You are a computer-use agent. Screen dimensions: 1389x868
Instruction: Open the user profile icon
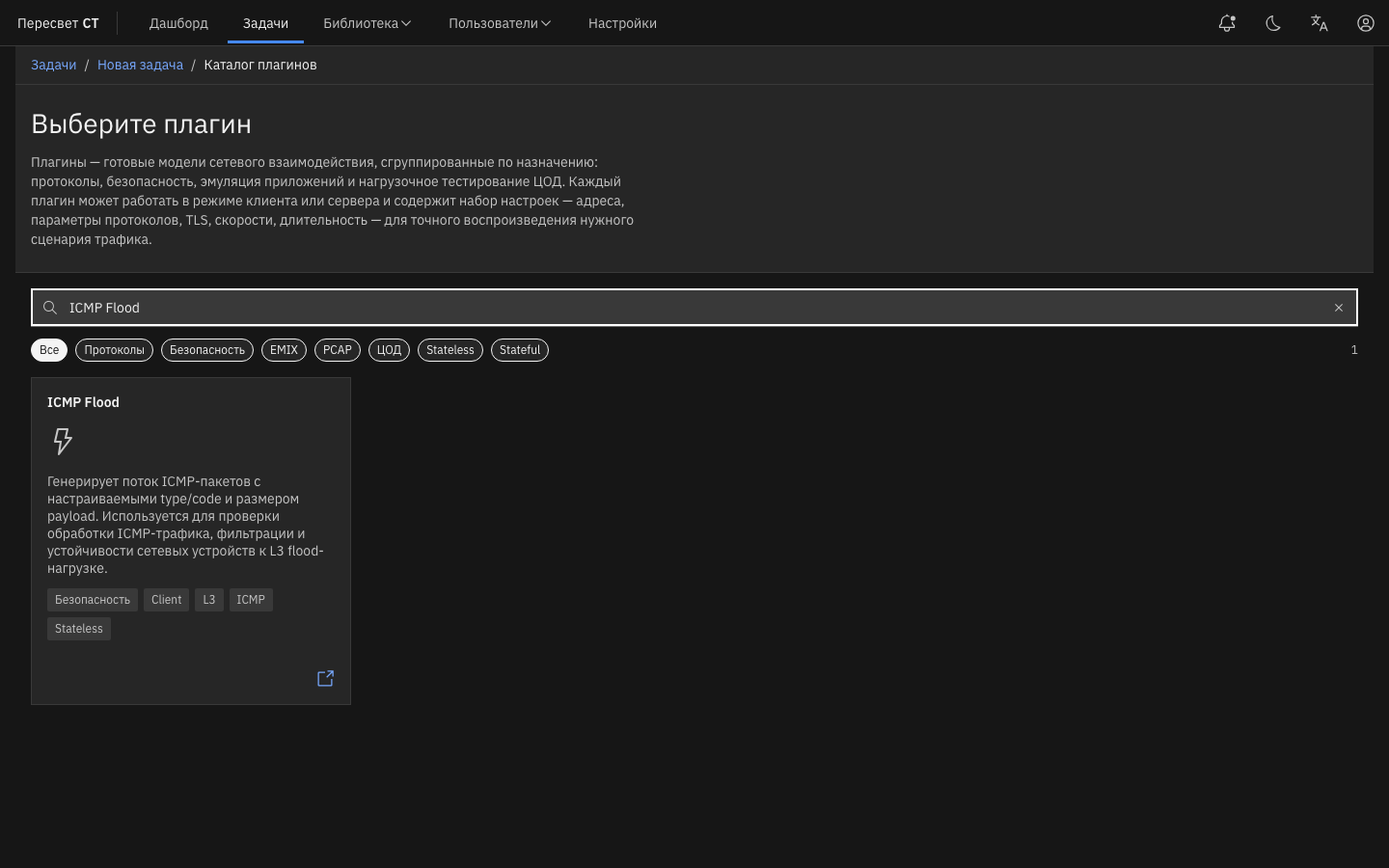(1366, 23)
